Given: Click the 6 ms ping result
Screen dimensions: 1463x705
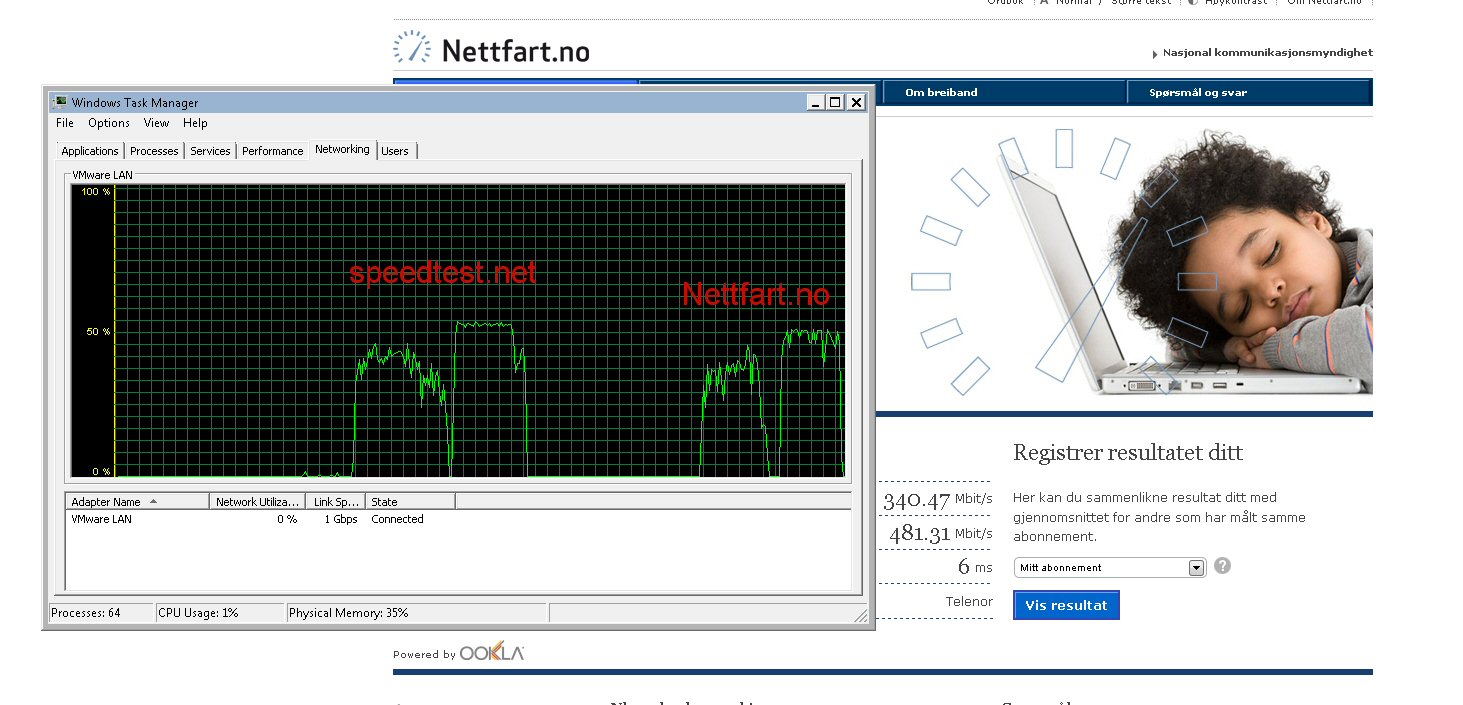Looking at the screenshot, I should (975, 567).
